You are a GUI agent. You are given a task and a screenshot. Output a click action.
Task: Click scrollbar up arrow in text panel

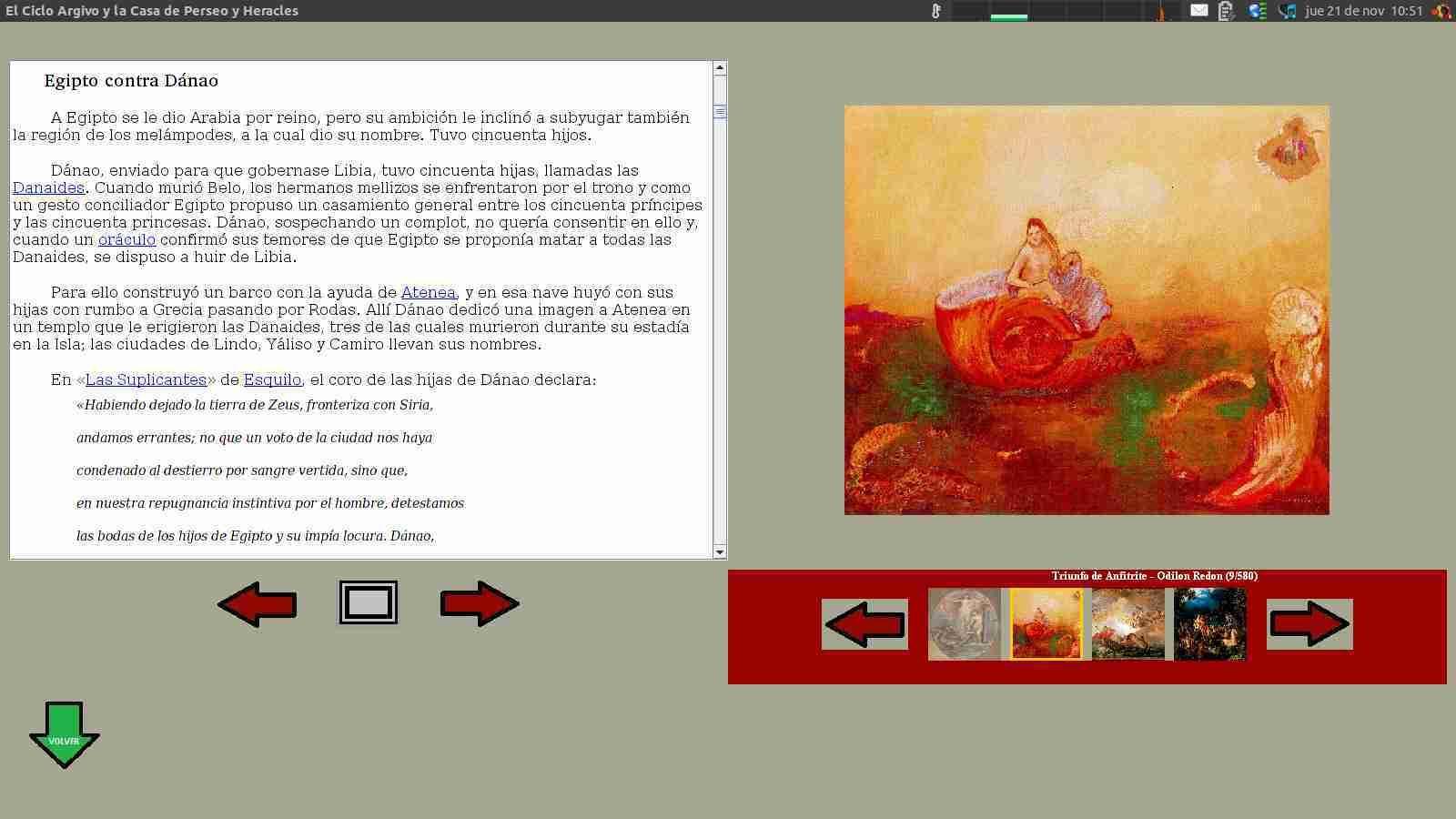(x=720, y=68)
